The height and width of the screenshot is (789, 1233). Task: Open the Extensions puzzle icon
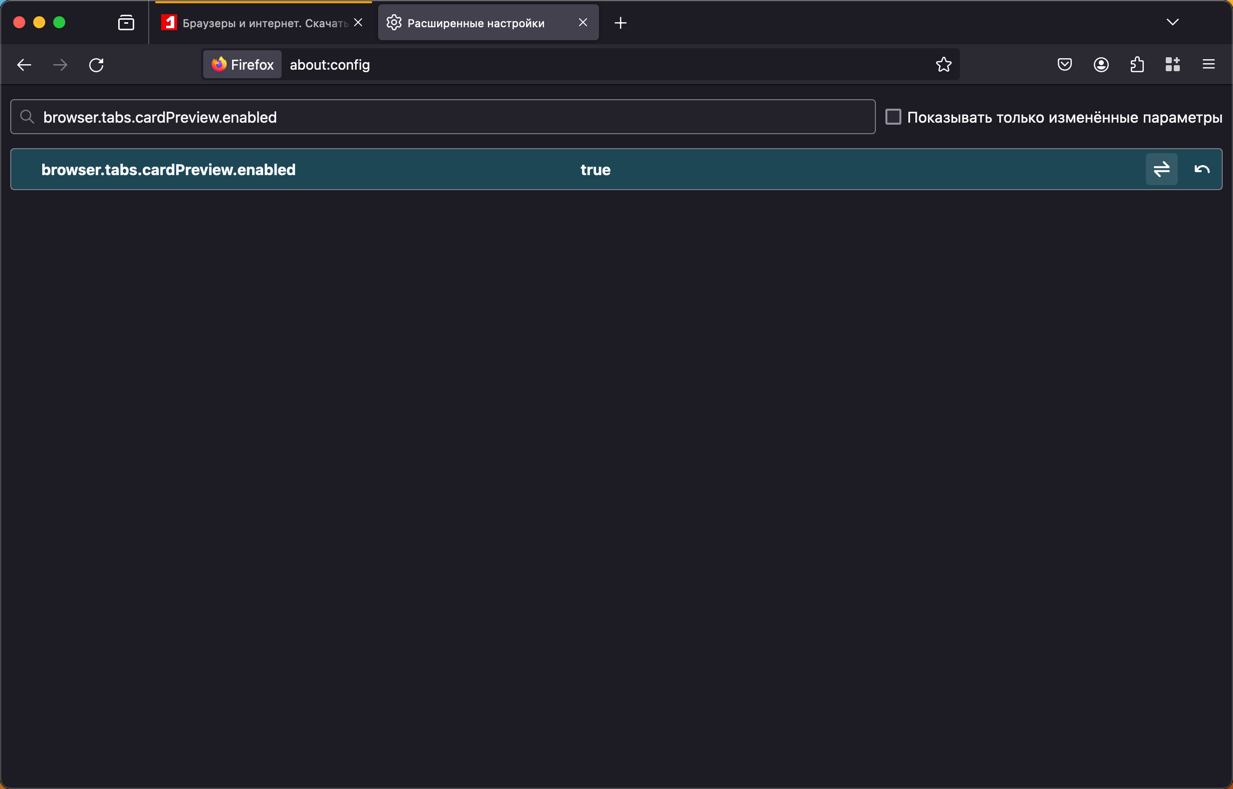pyautogui.click(x=1137, y=65)
